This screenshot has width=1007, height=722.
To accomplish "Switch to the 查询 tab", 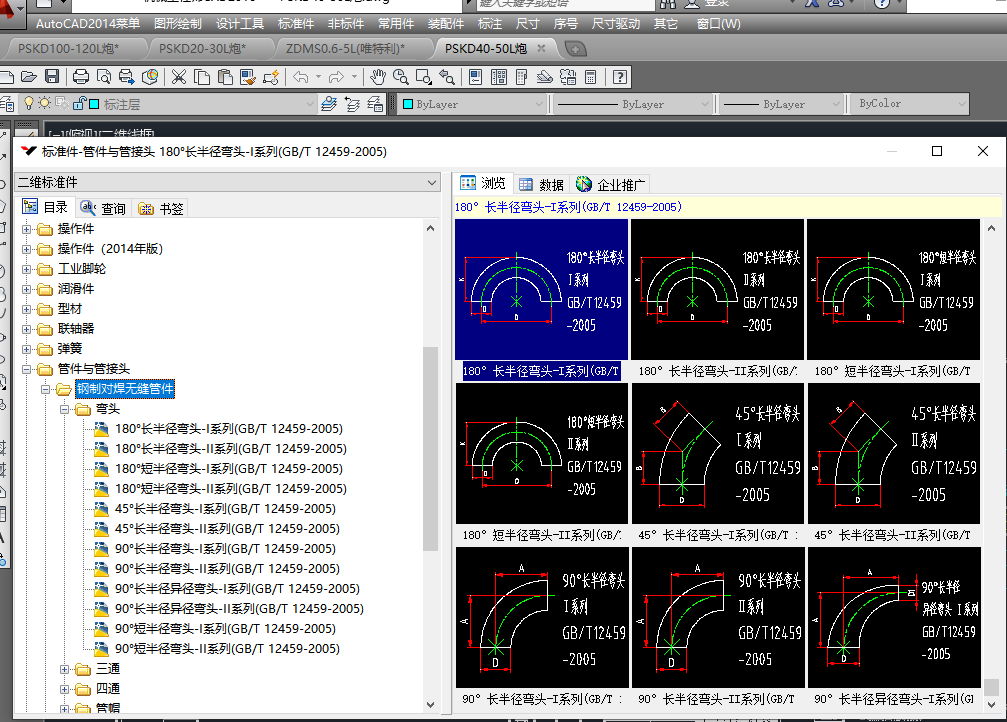I will click(103, 208).
